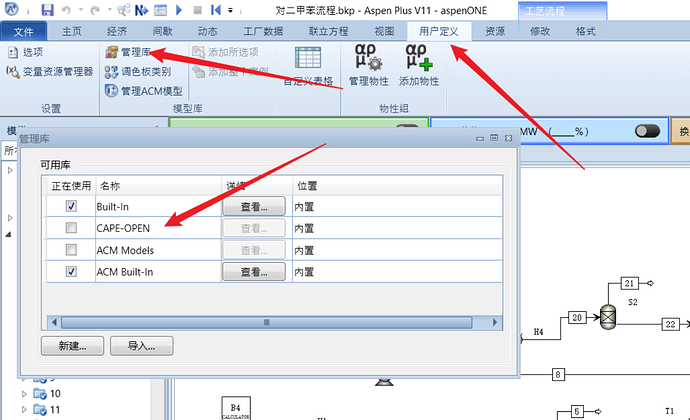This screenshot has width=690, height=420.
Task: Switch to the 联立方程 ribbon tab
Action: click(328, 31)
